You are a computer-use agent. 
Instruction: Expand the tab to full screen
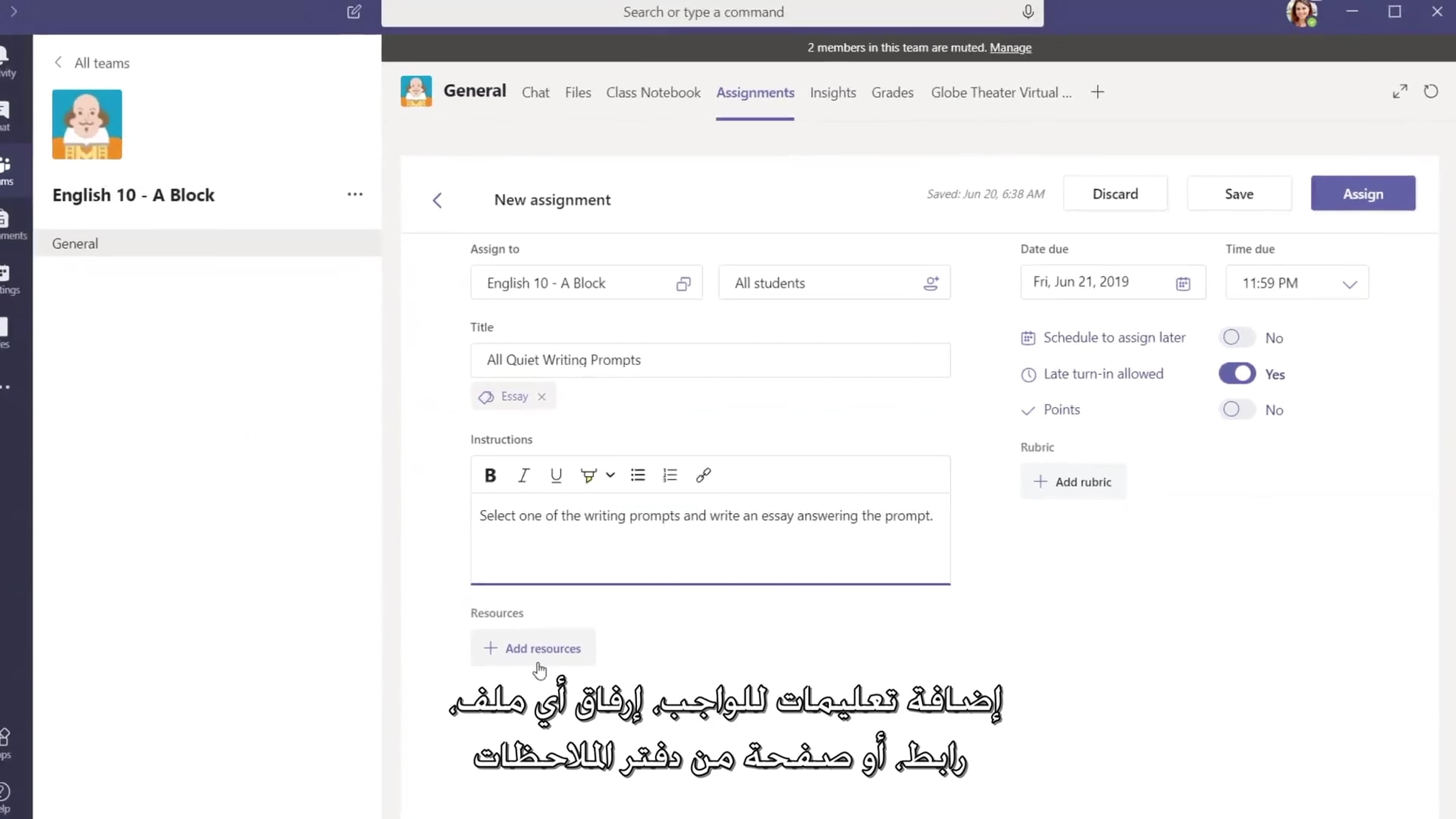pyautogui.click(x=1400, y=92)
